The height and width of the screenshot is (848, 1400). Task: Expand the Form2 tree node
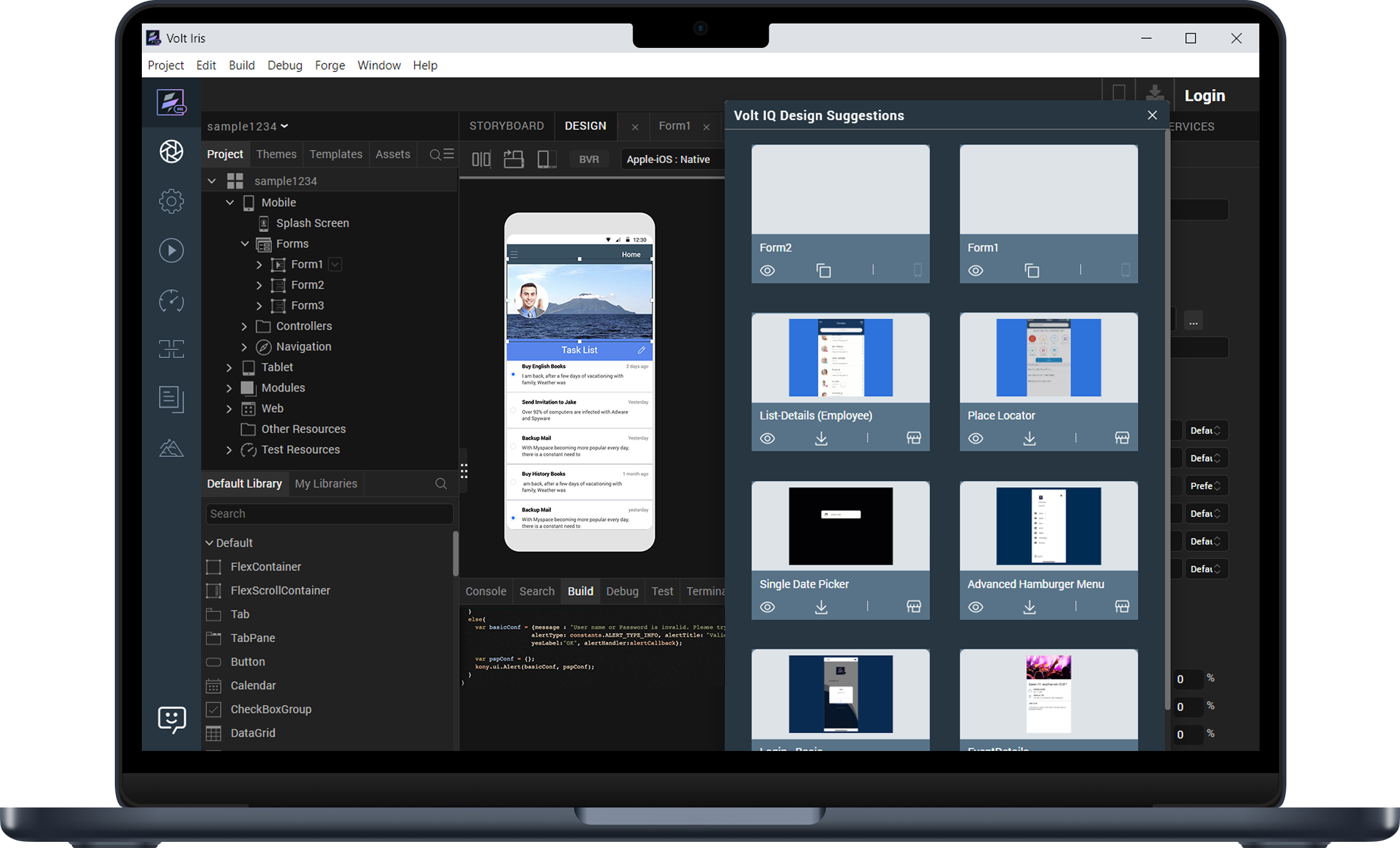coord(259,286)
